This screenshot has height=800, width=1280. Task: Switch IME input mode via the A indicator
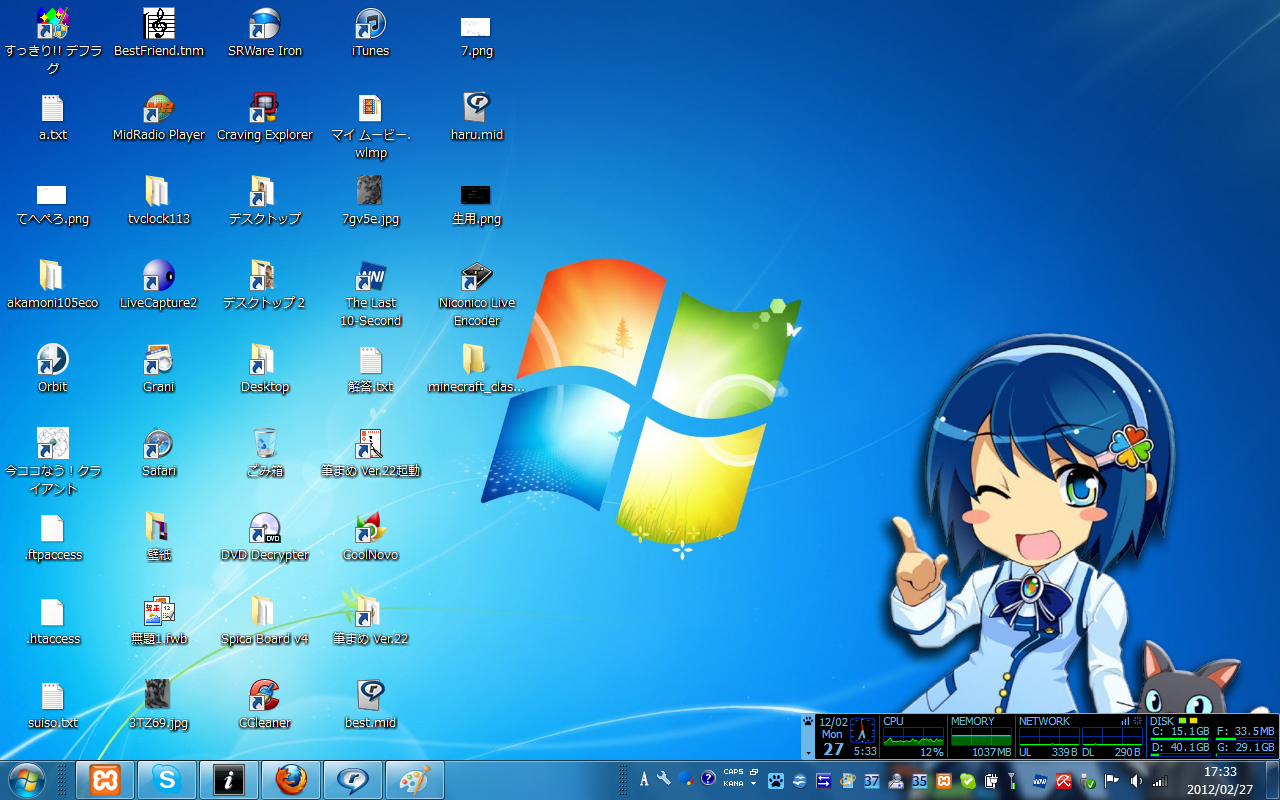pos(644,779)
